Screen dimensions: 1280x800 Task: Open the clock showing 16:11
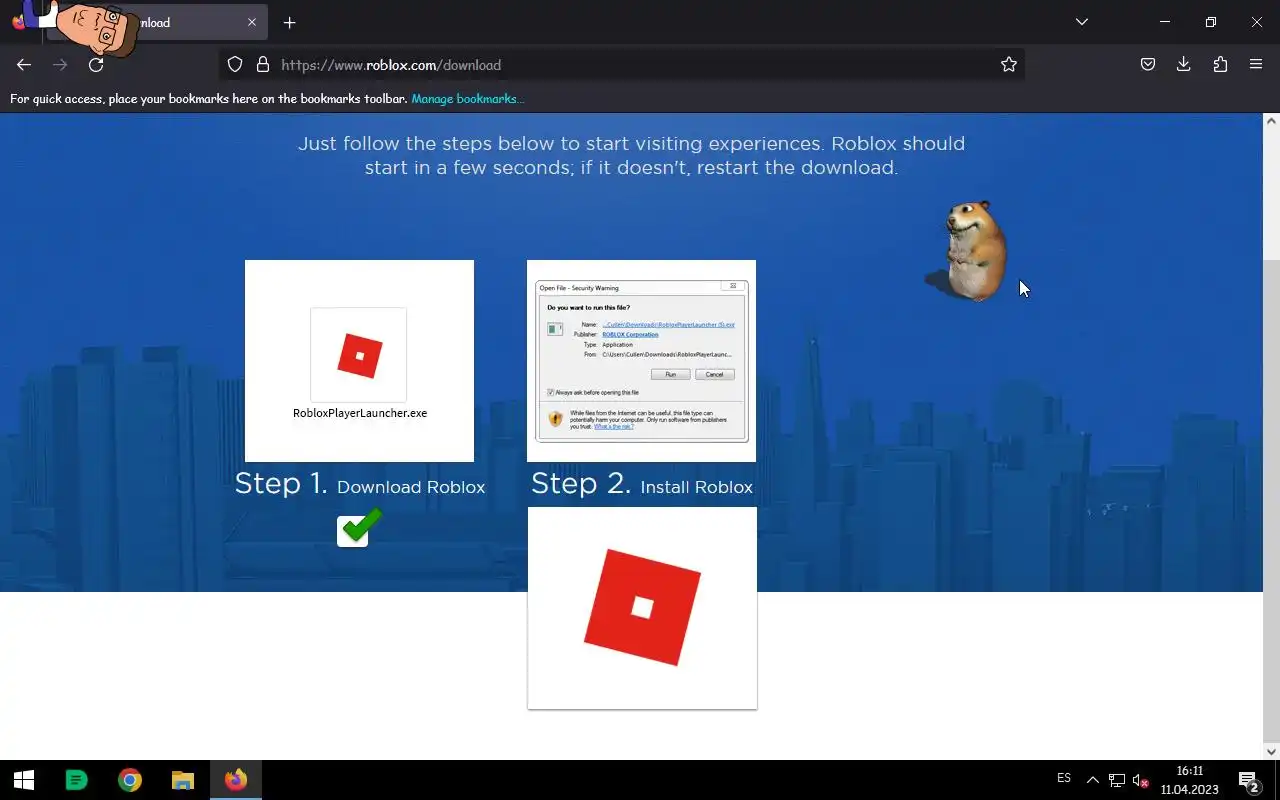click(x=1189, y=780)
